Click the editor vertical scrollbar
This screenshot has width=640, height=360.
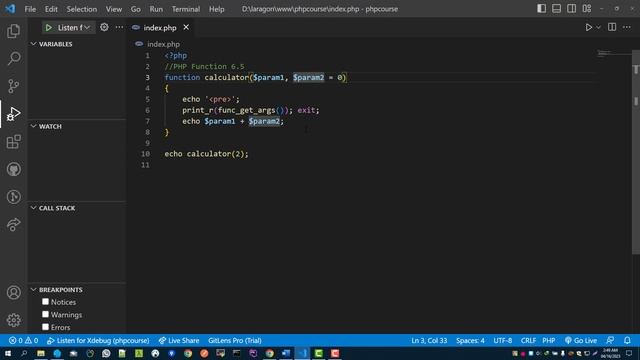[x=636, y=152]
